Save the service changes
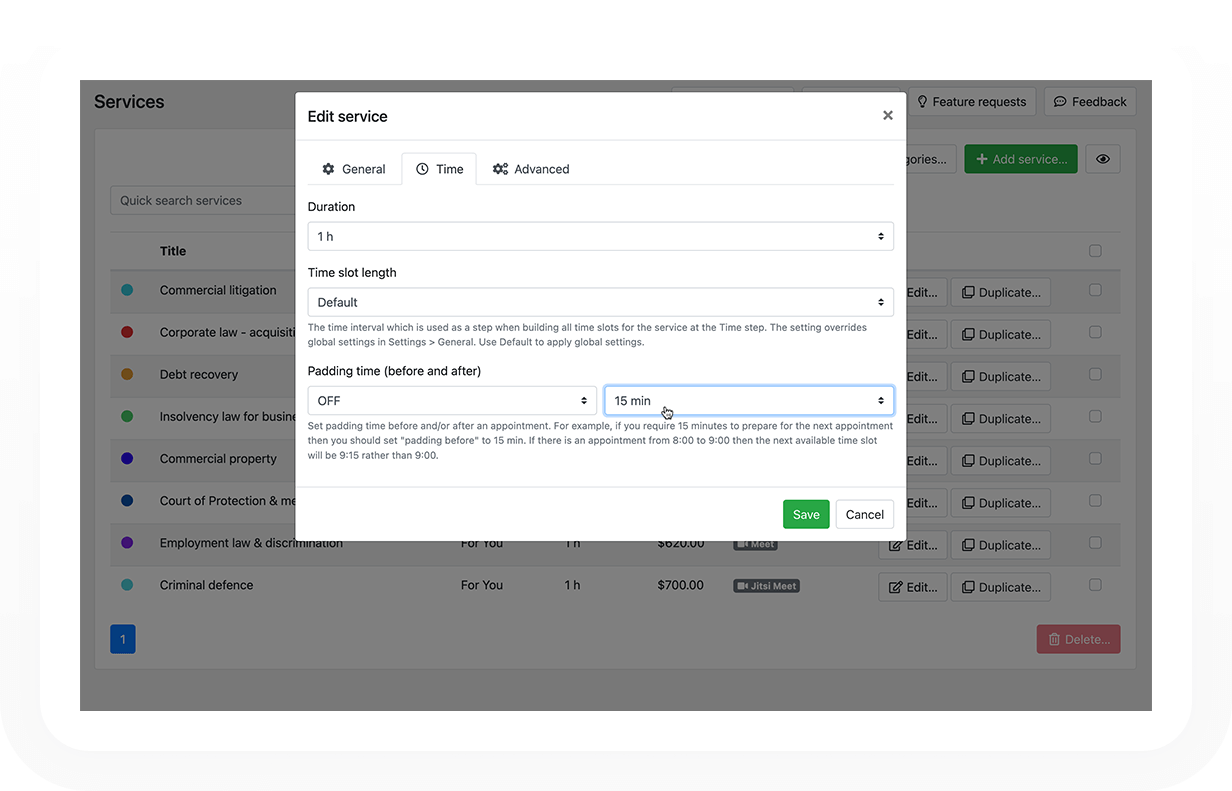Screen dimensions: 1232x791 click(x=805, y=515)
